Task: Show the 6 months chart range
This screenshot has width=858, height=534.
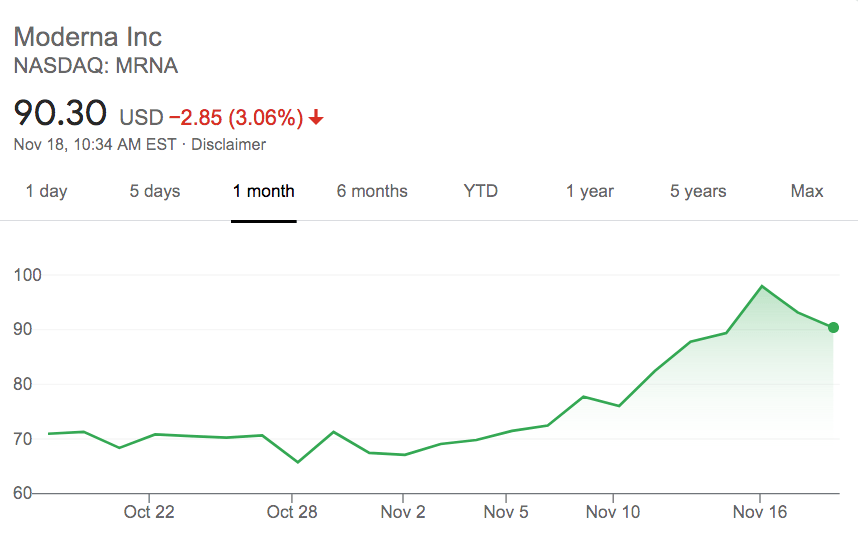Action: (x=372, y=191)
